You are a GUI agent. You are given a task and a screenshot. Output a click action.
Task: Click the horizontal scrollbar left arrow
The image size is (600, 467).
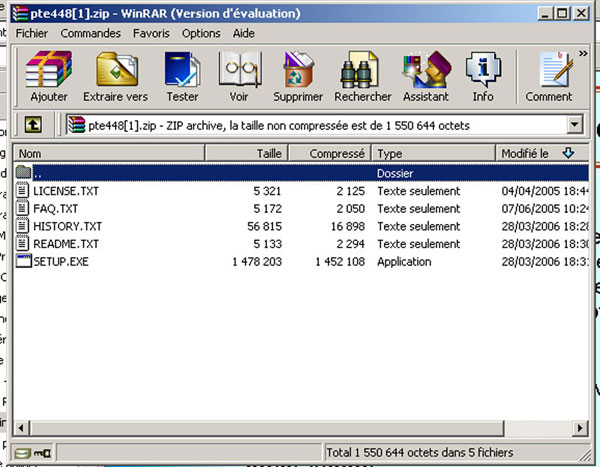21,428
